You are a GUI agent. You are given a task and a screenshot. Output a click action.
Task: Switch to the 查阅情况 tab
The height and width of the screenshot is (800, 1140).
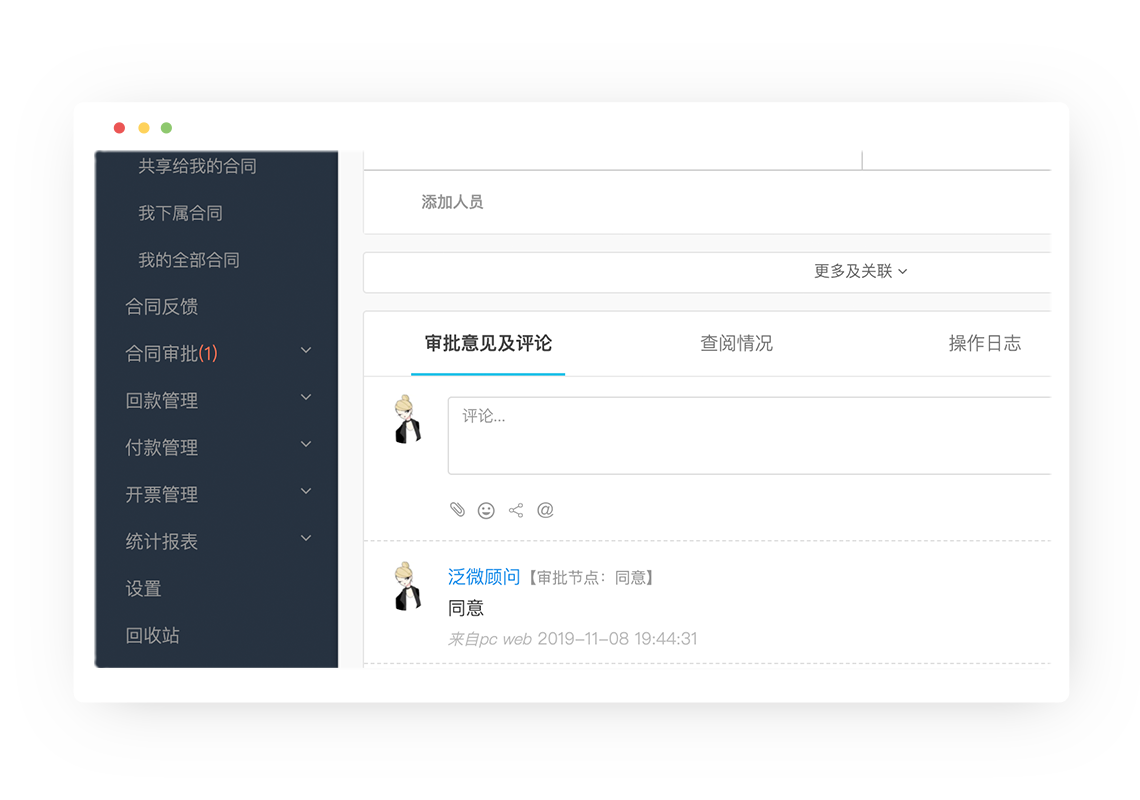(736, 343)
